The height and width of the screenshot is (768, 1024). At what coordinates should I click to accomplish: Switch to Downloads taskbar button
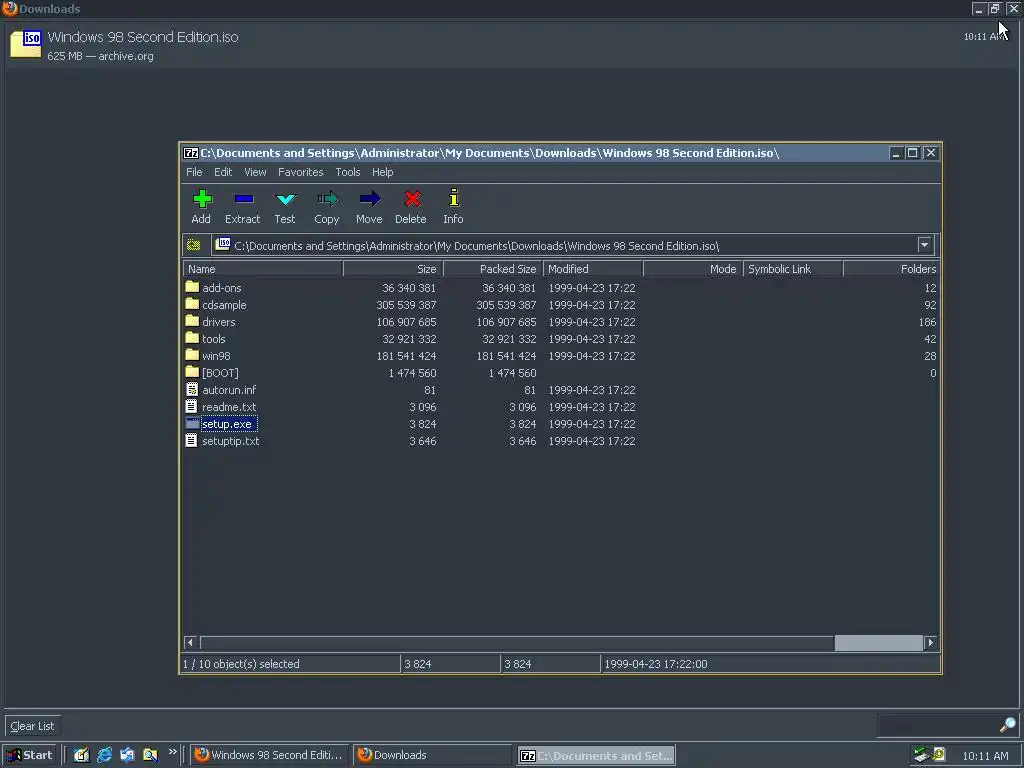pos(432,755)
